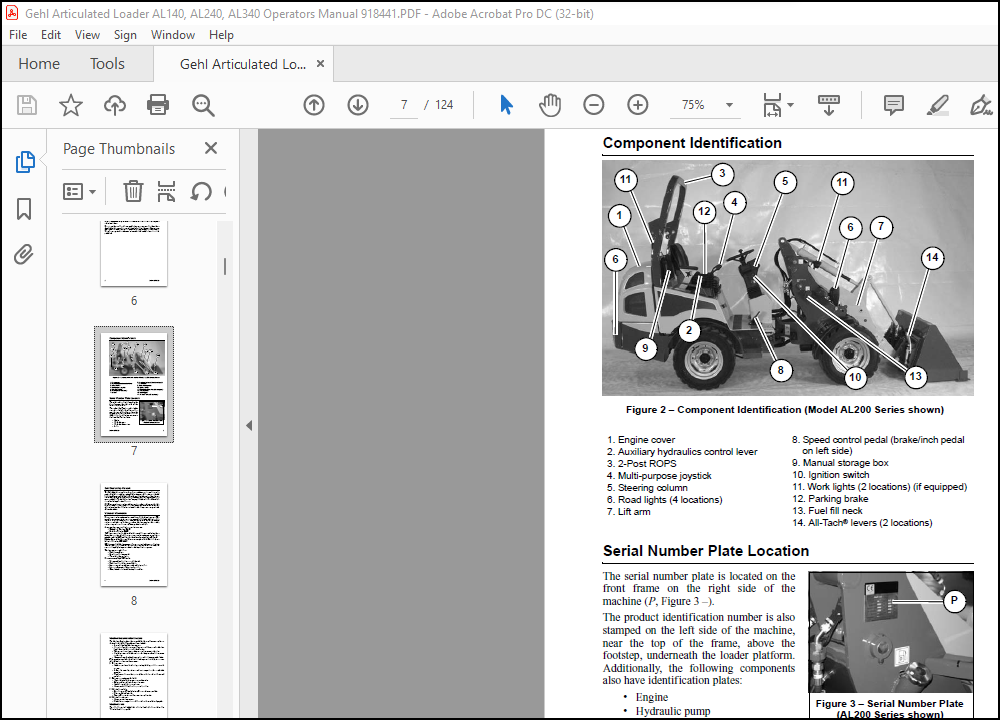Screen dimensions: 1000x720
Task: Click list item '9. Manual storage box'
Action: 841,463
